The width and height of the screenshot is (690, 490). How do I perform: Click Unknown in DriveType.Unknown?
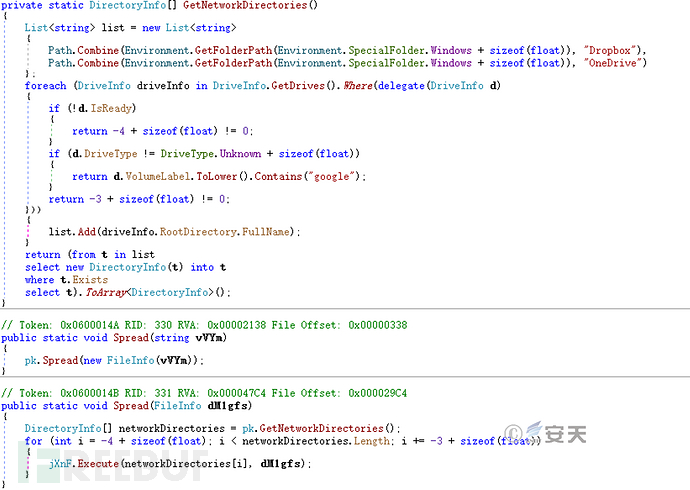(x=240, y=154)
